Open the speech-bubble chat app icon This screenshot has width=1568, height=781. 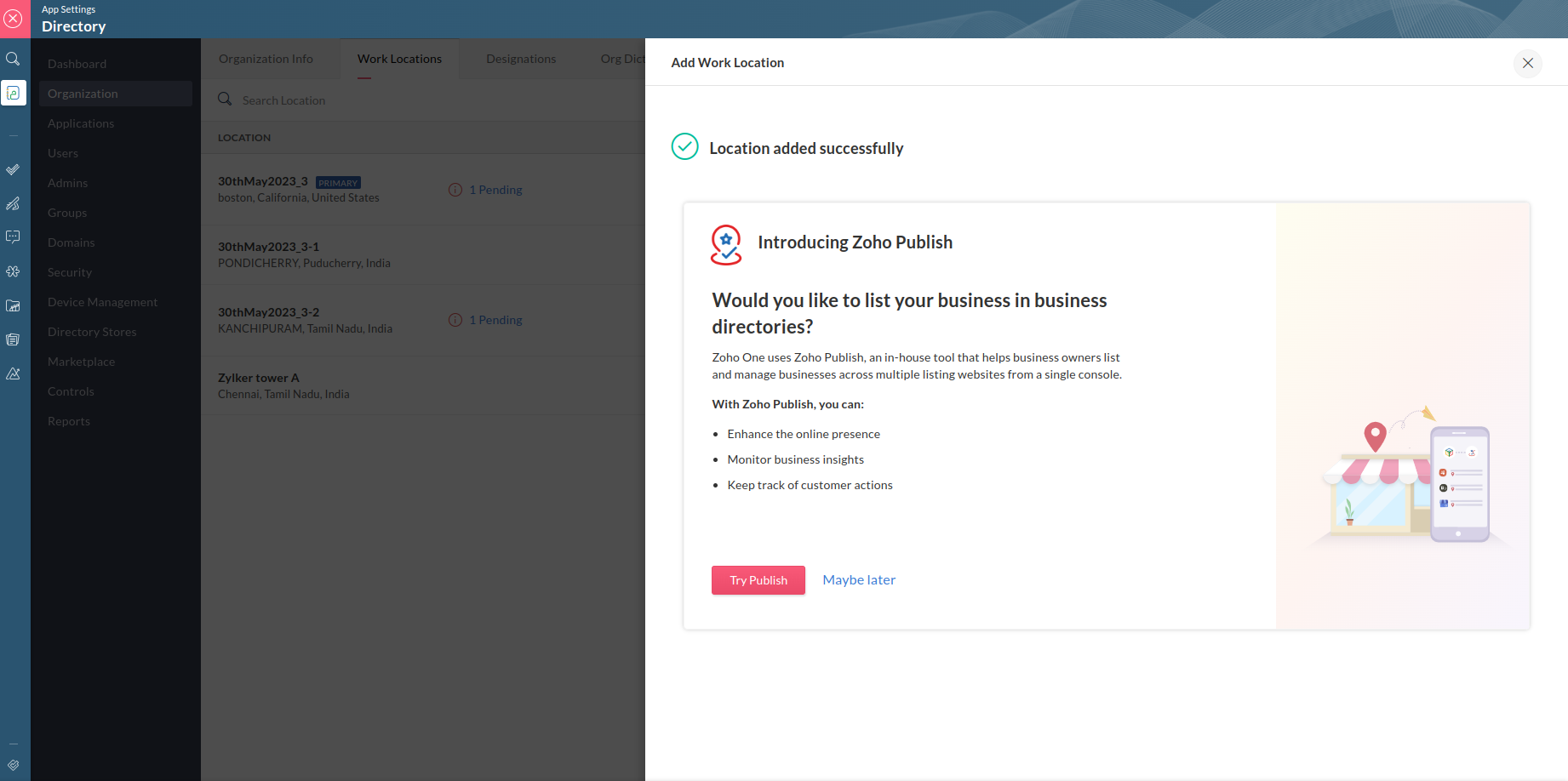click(13, 237)
